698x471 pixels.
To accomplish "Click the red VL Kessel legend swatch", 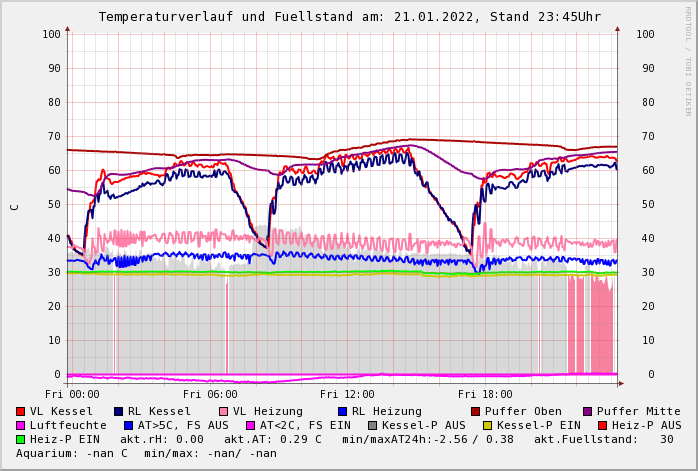I will [21, 411].
